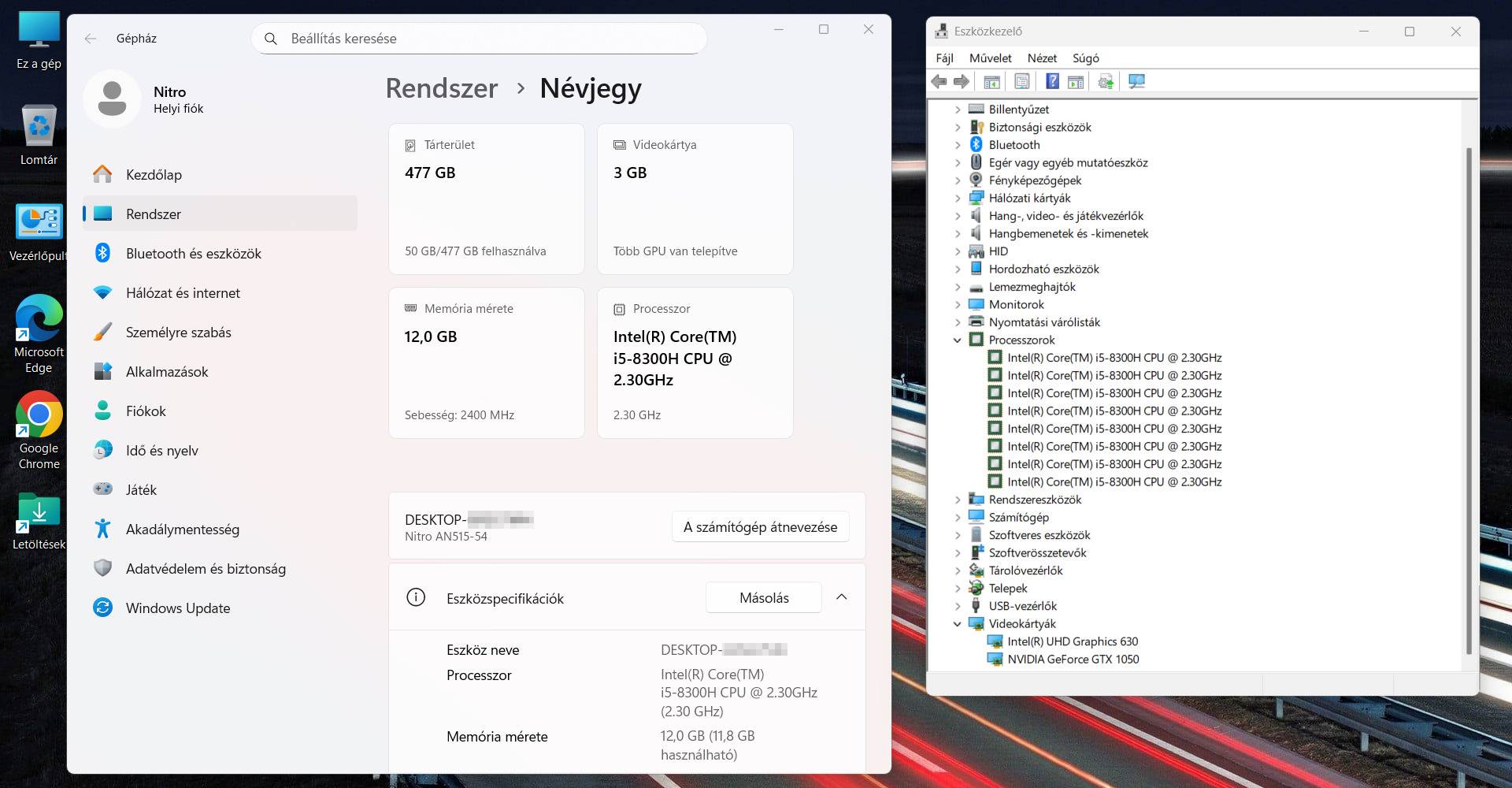Expand the Rendszereszközök node

958,500
